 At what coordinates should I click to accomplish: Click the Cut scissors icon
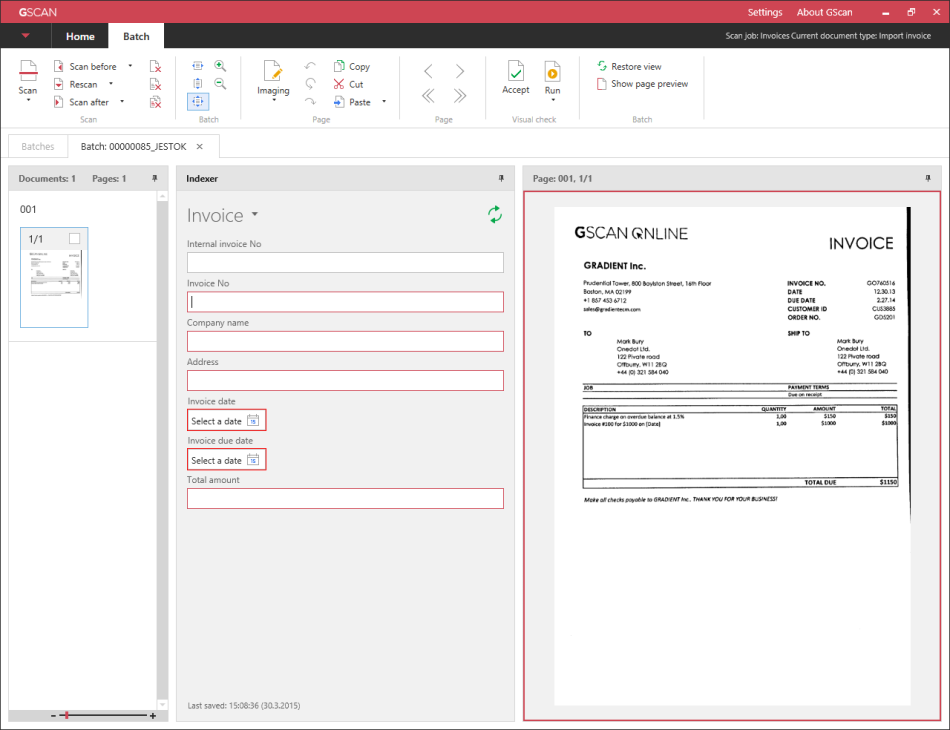pyautogui.click(x=340, y=84)
